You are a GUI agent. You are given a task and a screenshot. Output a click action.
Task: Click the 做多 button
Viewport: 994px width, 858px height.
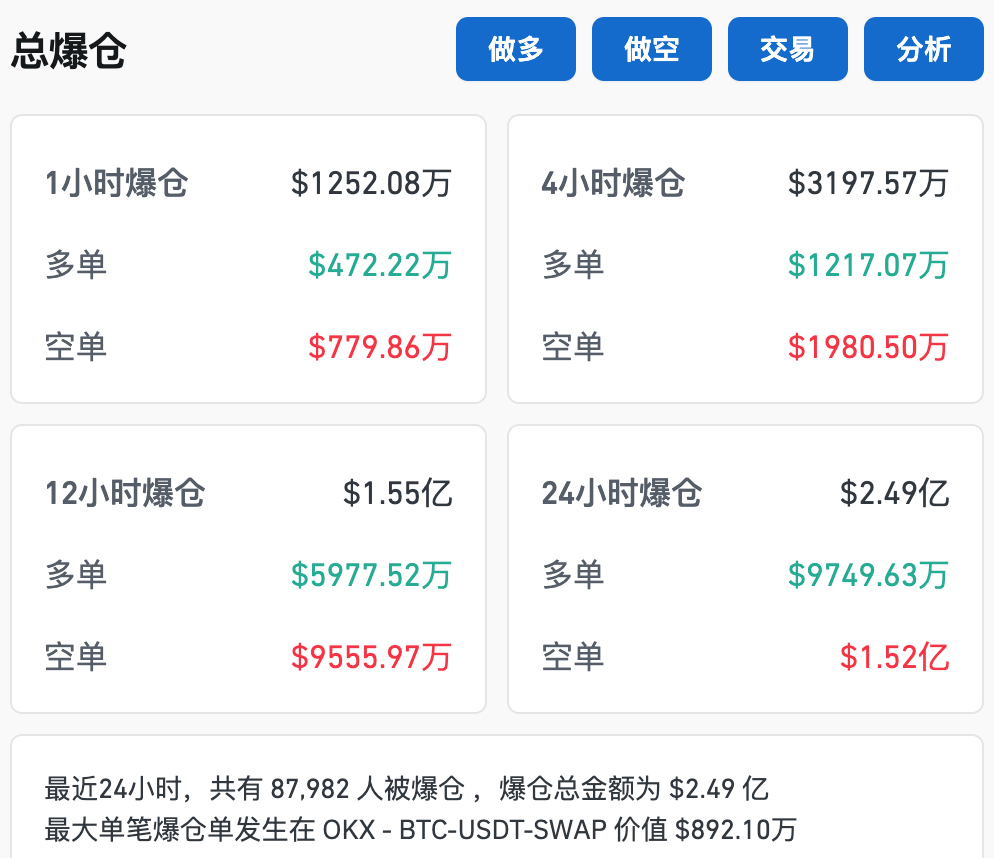[x=516, y=49]
